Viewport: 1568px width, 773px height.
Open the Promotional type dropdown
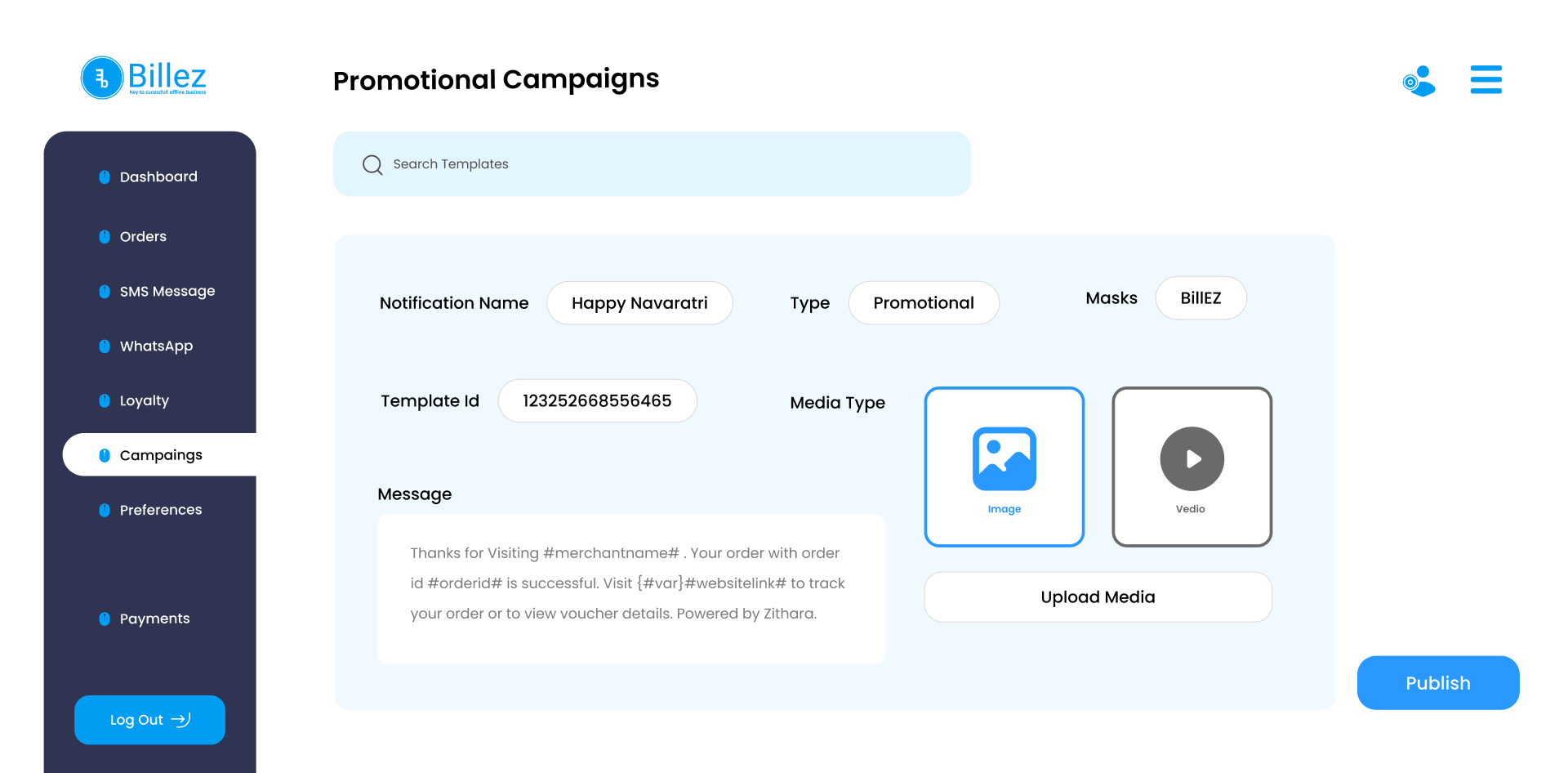(924, 303)
